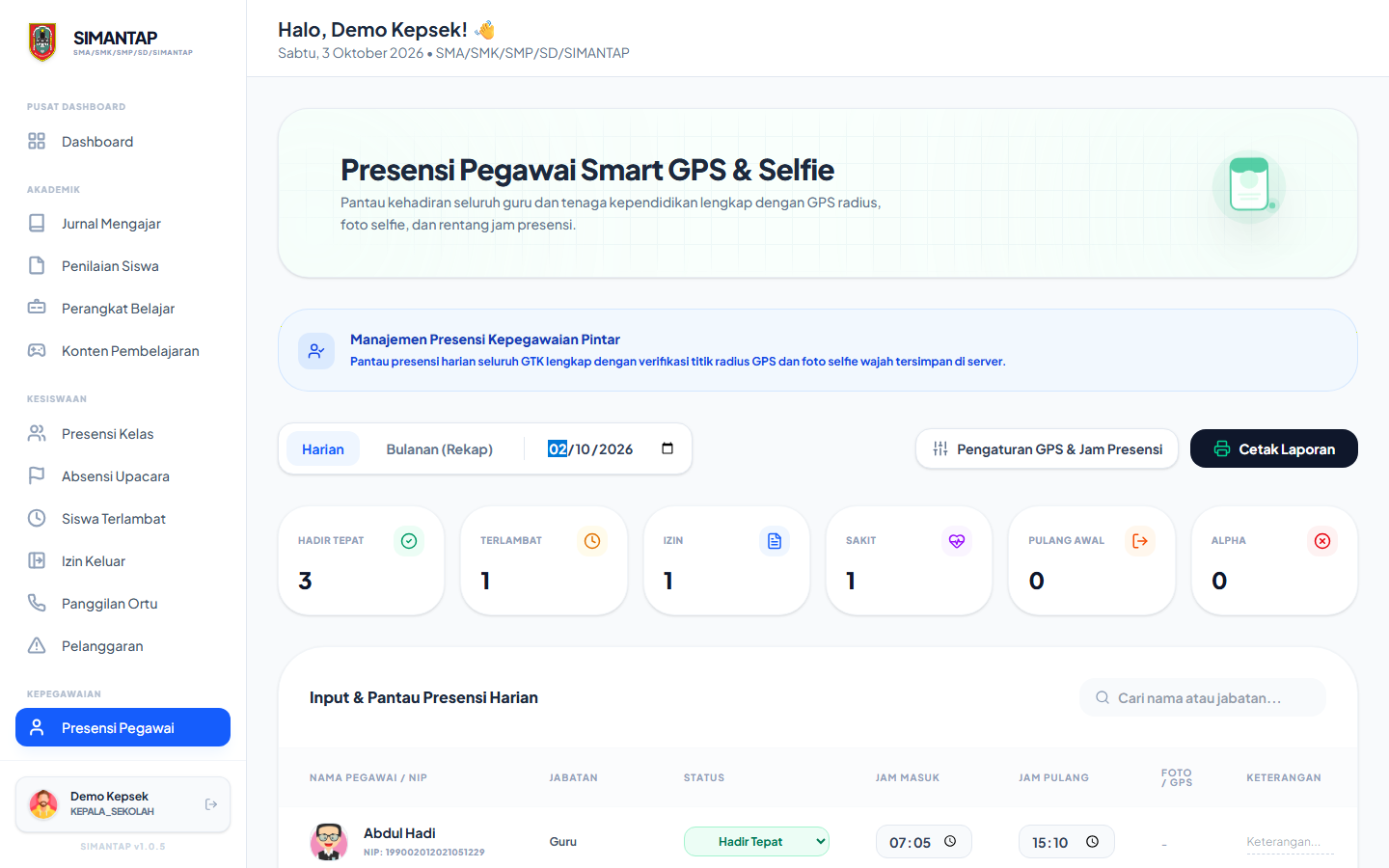Image resolution: width=1389 pixels, height=868 pixels.
Task: Click the Pelanggaran warning triangle icon
Action: [x=37, y=646]
